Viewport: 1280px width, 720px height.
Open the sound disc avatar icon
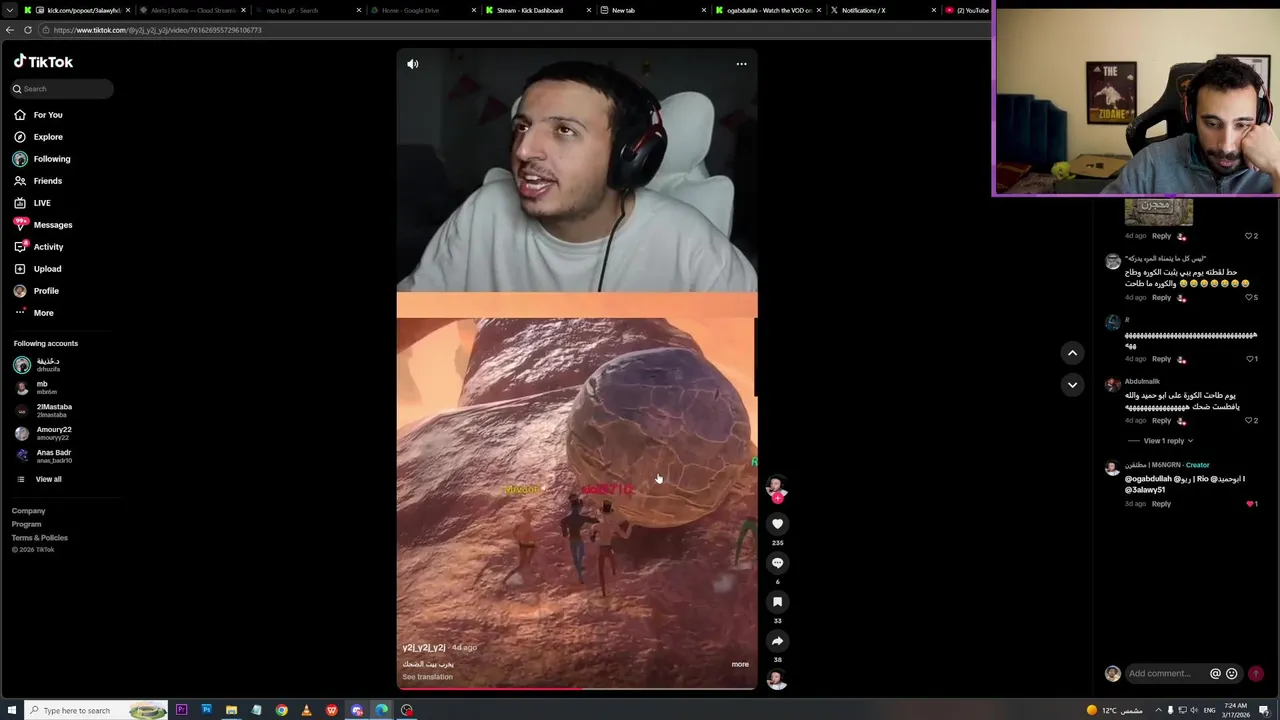tap(777, 680)
